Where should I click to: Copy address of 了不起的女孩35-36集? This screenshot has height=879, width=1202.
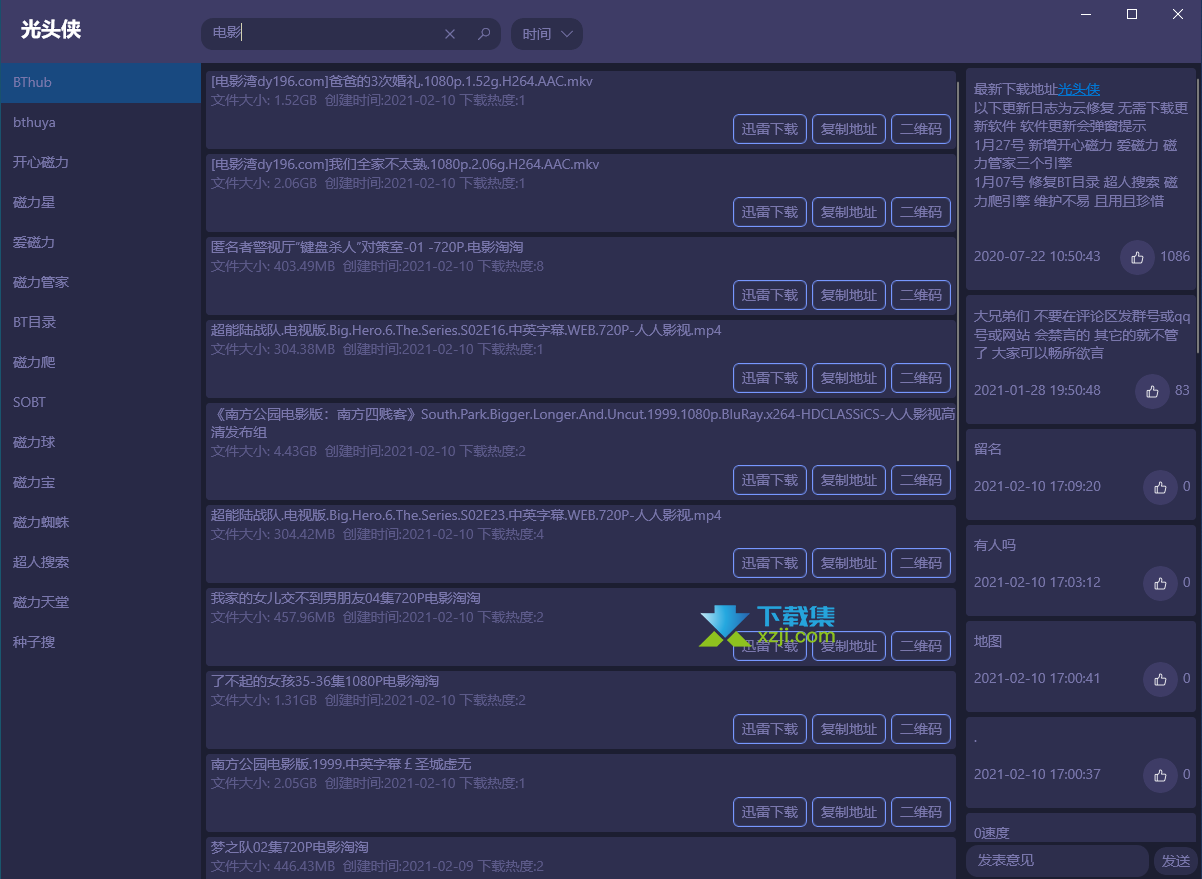tap(849, 729)
